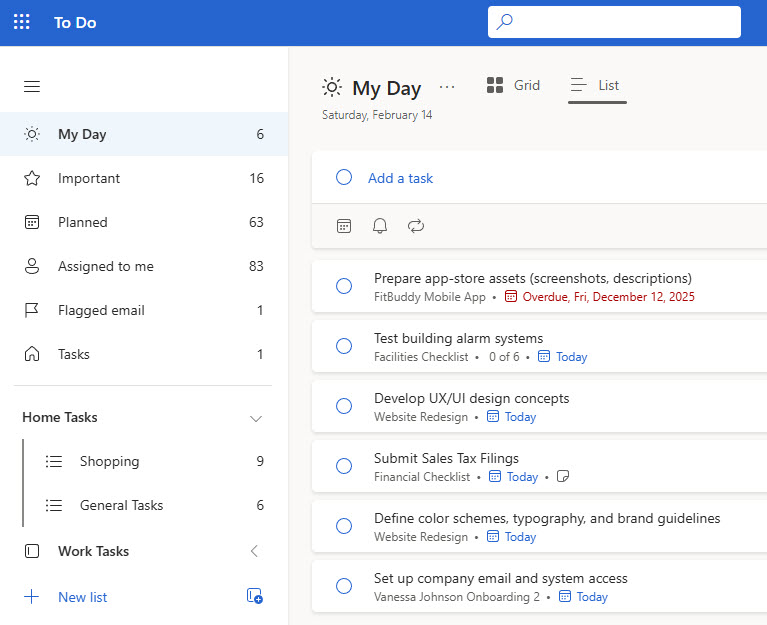
Task: Click the calendar due date icon
Action: [x=344, y=226]
